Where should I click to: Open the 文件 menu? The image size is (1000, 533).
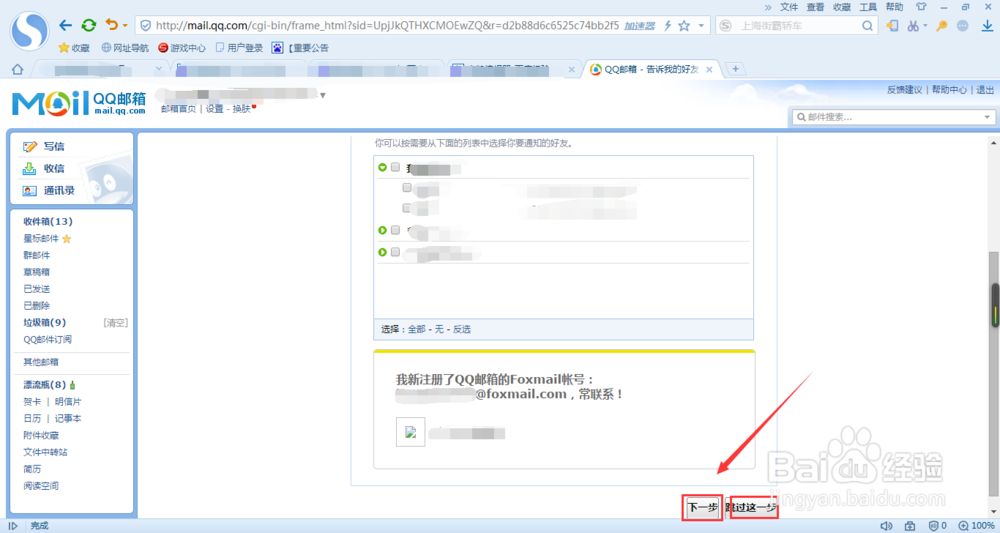click(789, 7)
